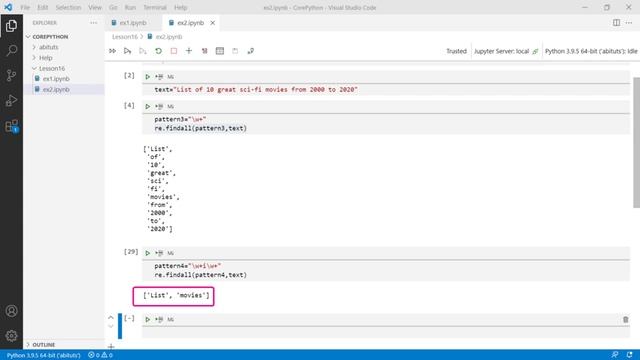Run cell [4] with pattern3
The height and width of the screenshot is (360, 640).
[x=148, y=107]
